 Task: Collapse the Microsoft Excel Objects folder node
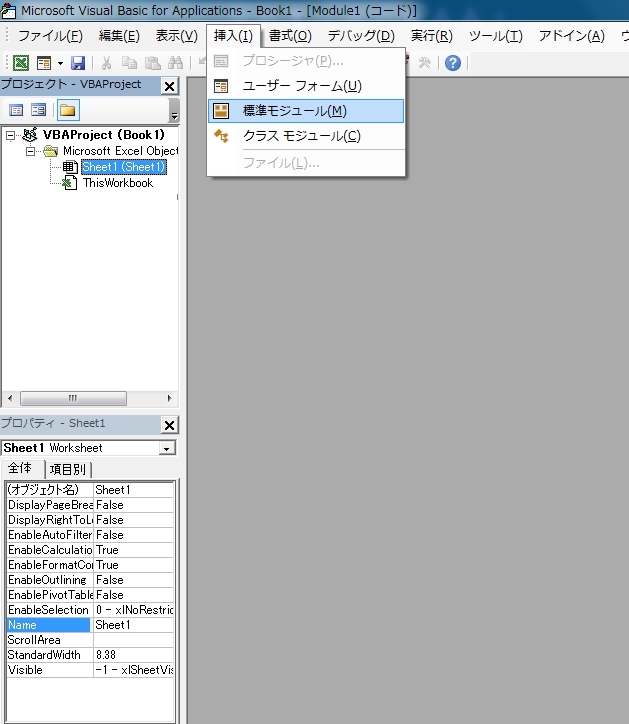[30, 151]
